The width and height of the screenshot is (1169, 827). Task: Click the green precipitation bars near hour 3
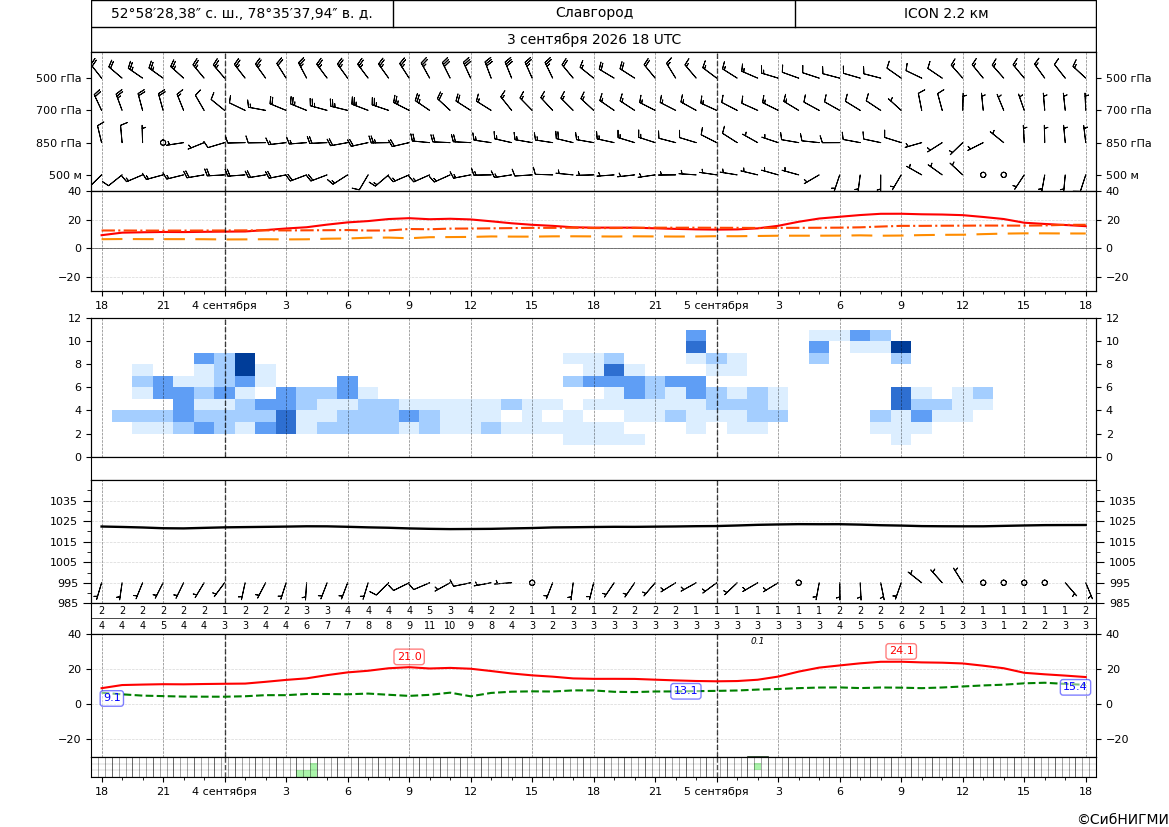click(307, 770)
